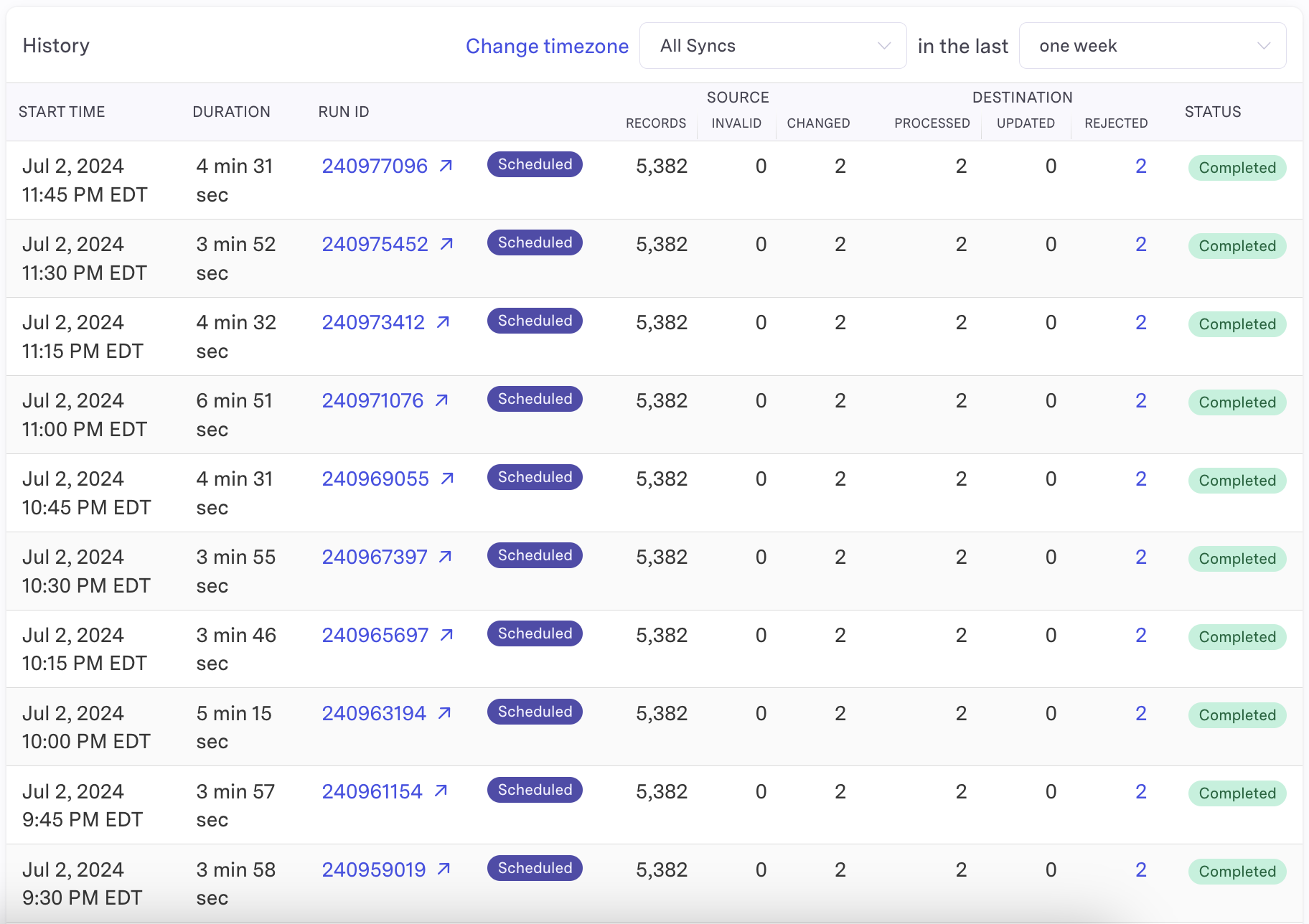The image size is (1309, 924).
Task: Open the one week time range dropdown
Action: point(1151,46)
